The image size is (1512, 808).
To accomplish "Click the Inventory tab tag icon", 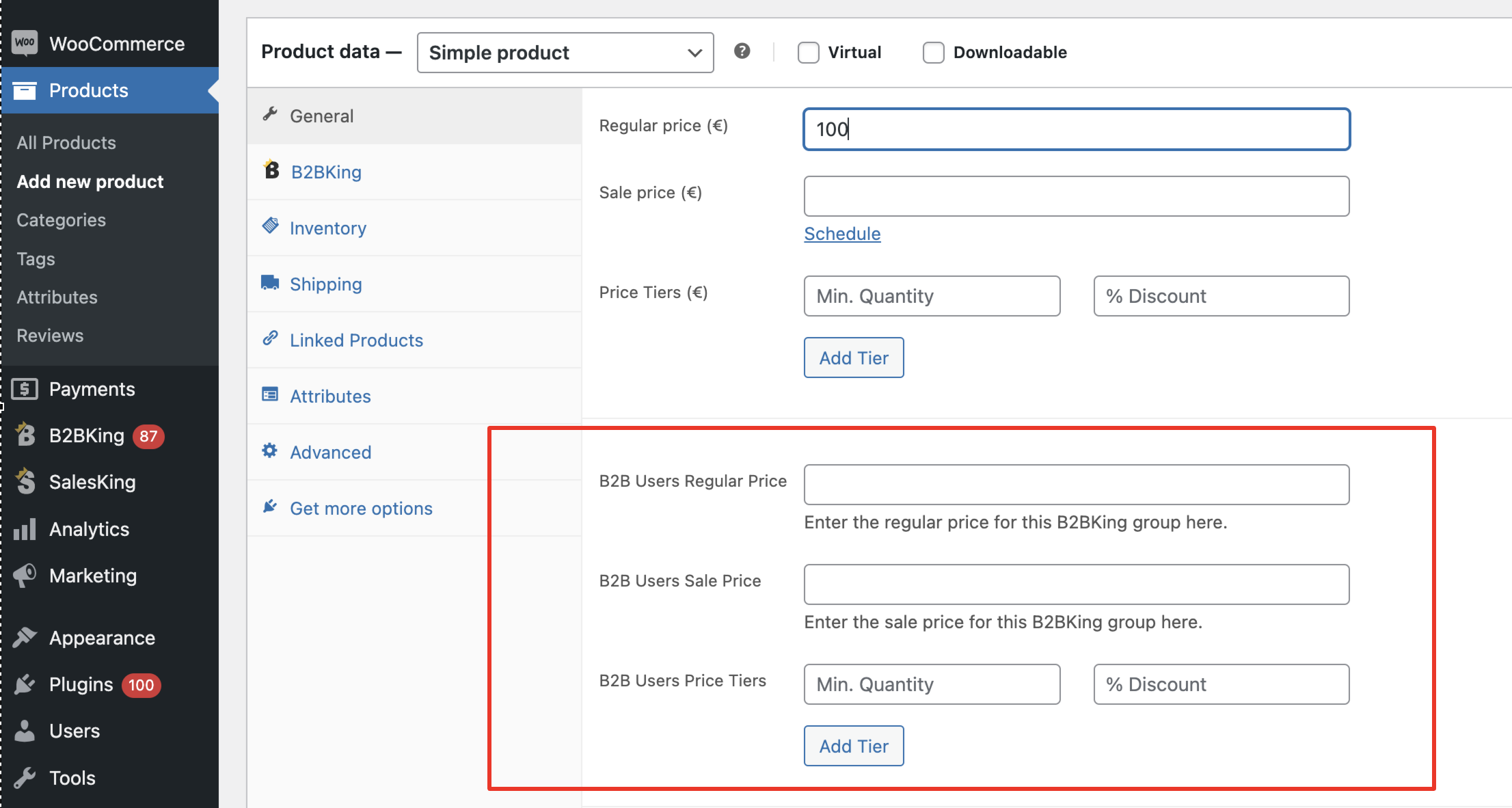I will pos(271,226).
